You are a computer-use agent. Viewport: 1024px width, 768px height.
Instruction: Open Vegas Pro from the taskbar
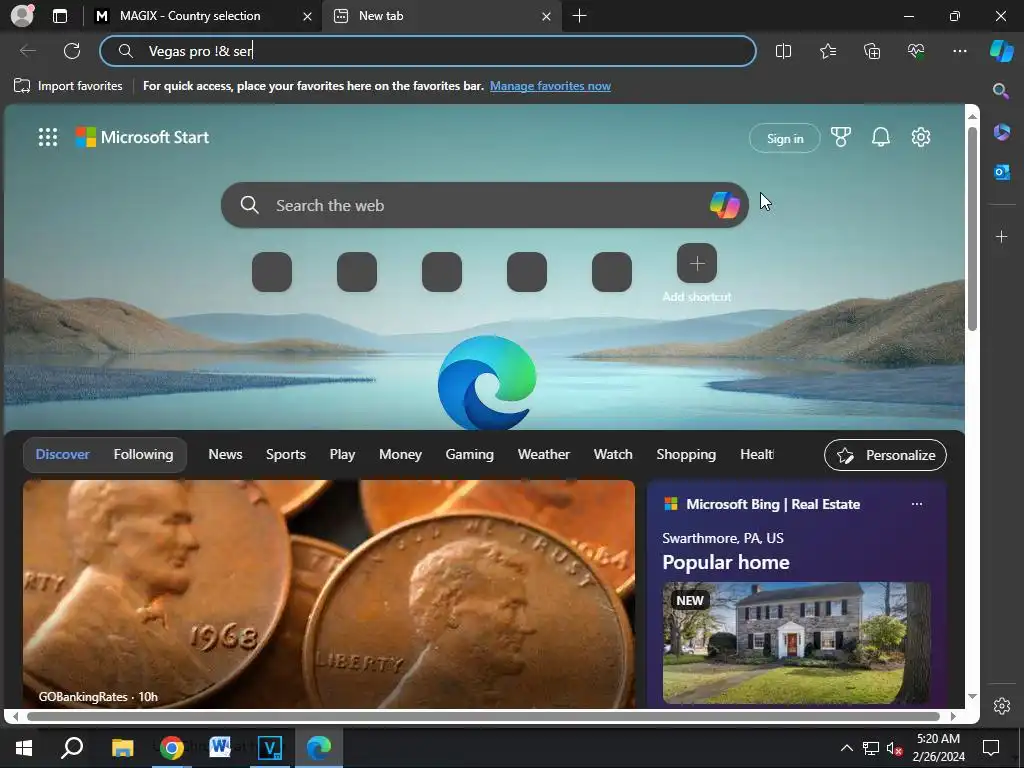tap(270, 747)
